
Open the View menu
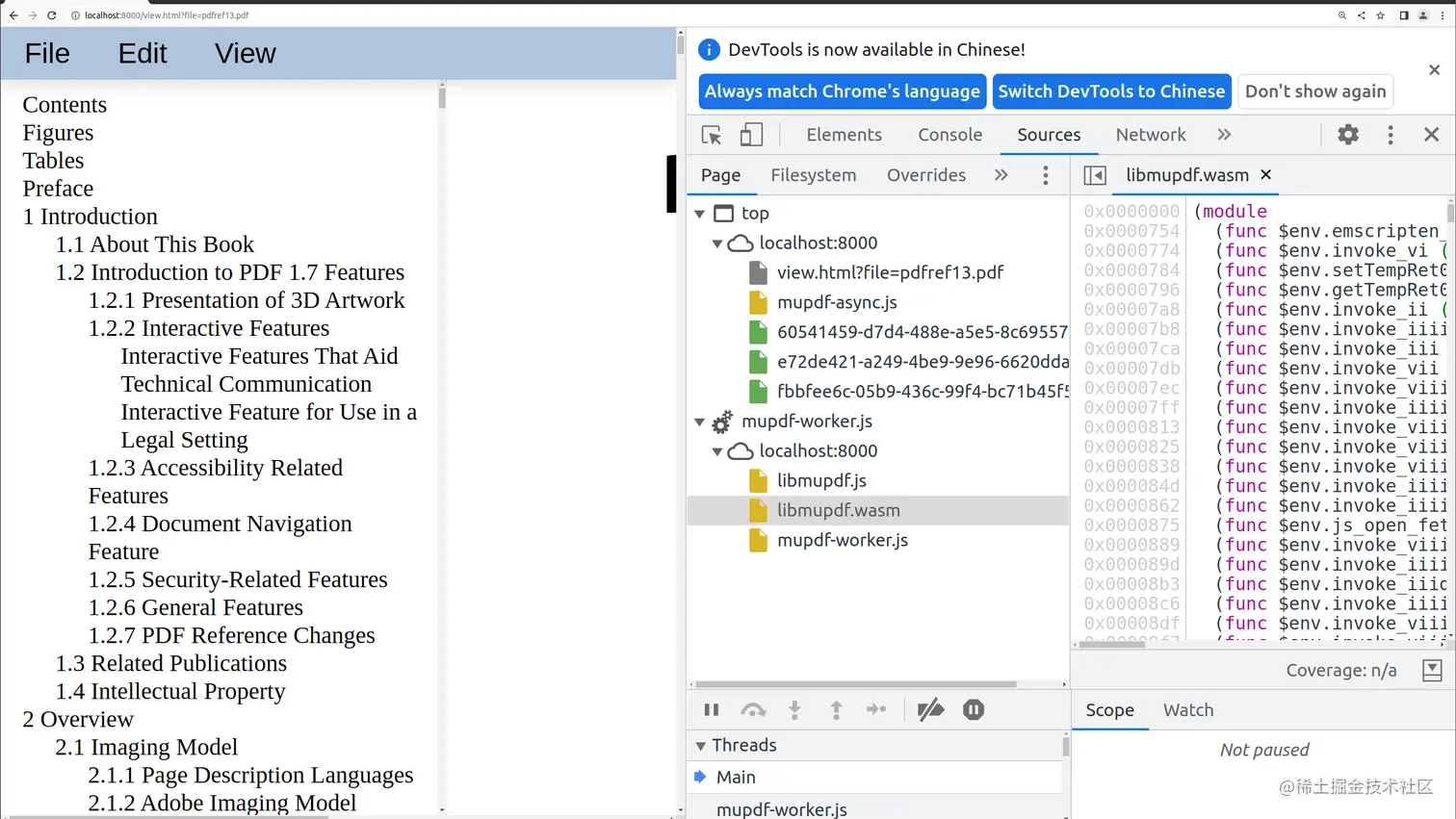click(x=246, y=54)
